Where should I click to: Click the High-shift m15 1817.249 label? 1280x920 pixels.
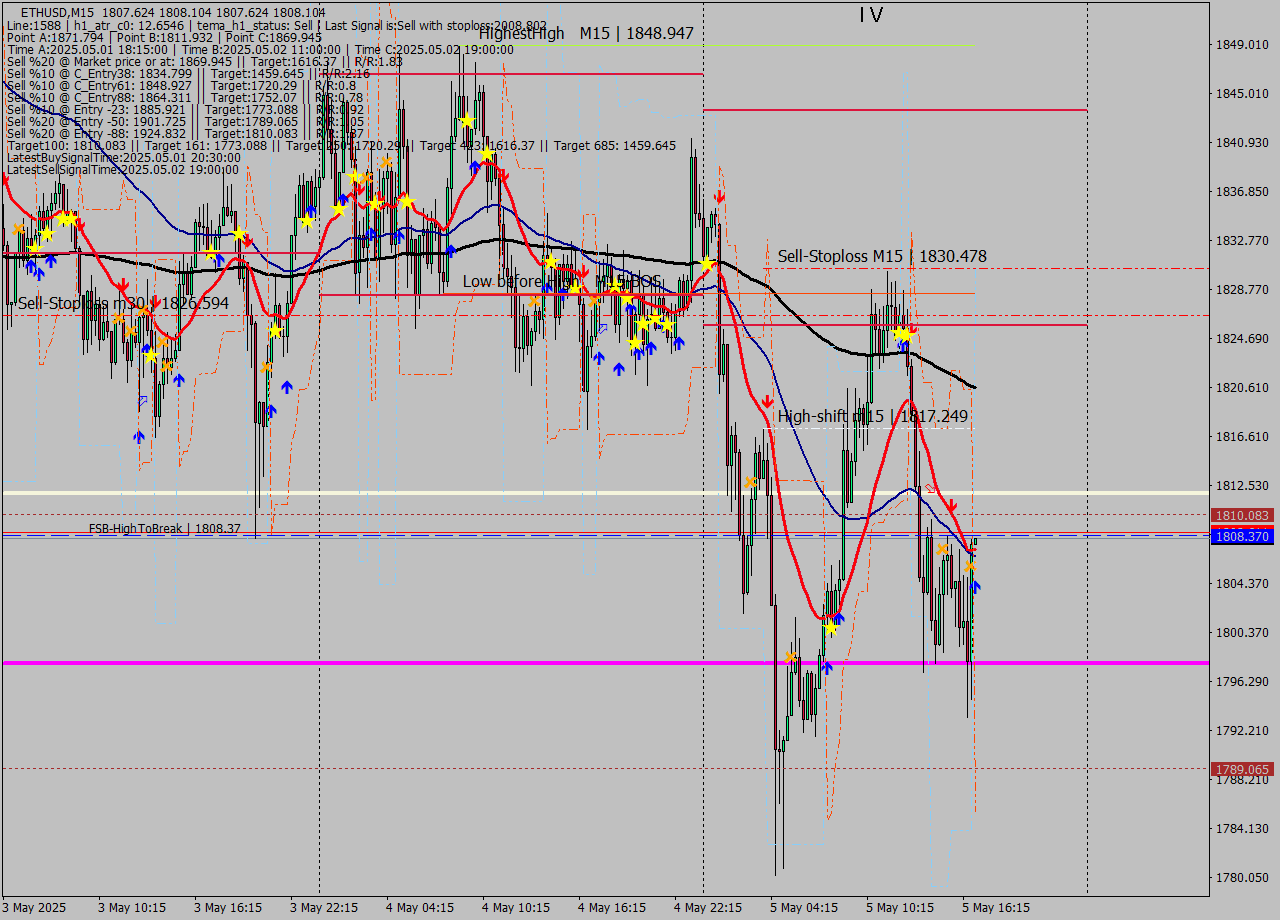click(872, 416)
